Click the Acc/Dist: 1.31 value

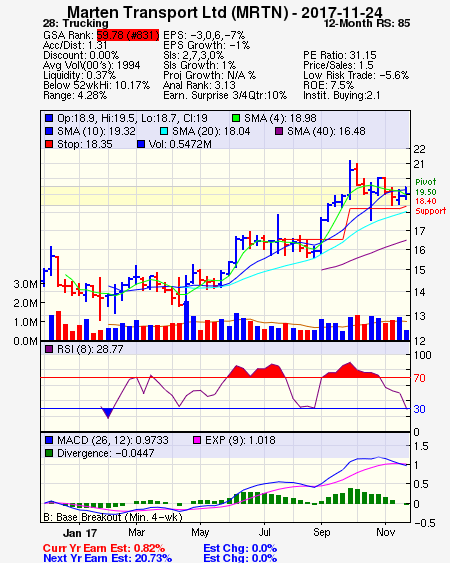pyautogui.click(x=75, y=45)
